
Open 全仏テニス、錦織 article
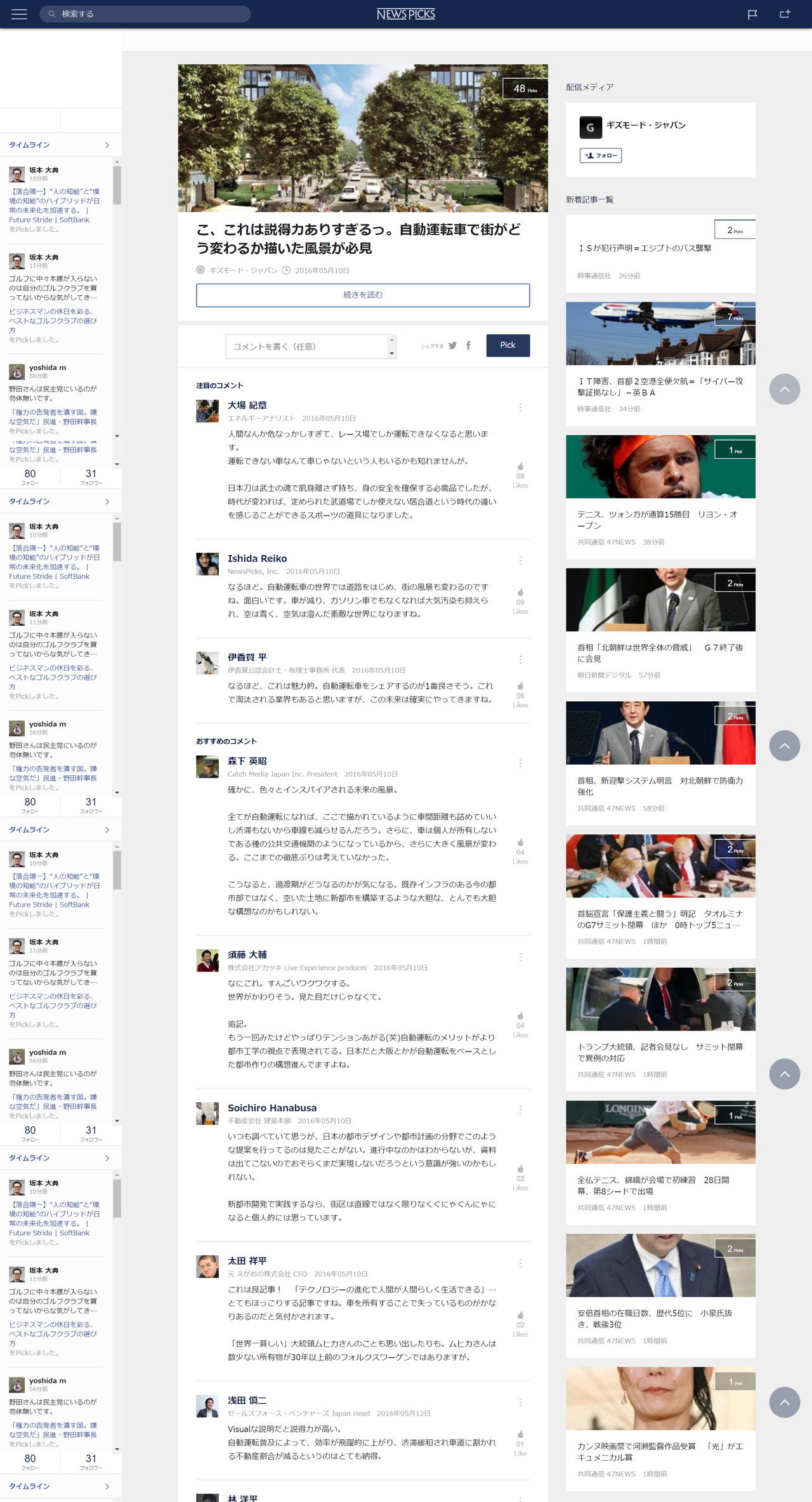(x=660, y=1163)
